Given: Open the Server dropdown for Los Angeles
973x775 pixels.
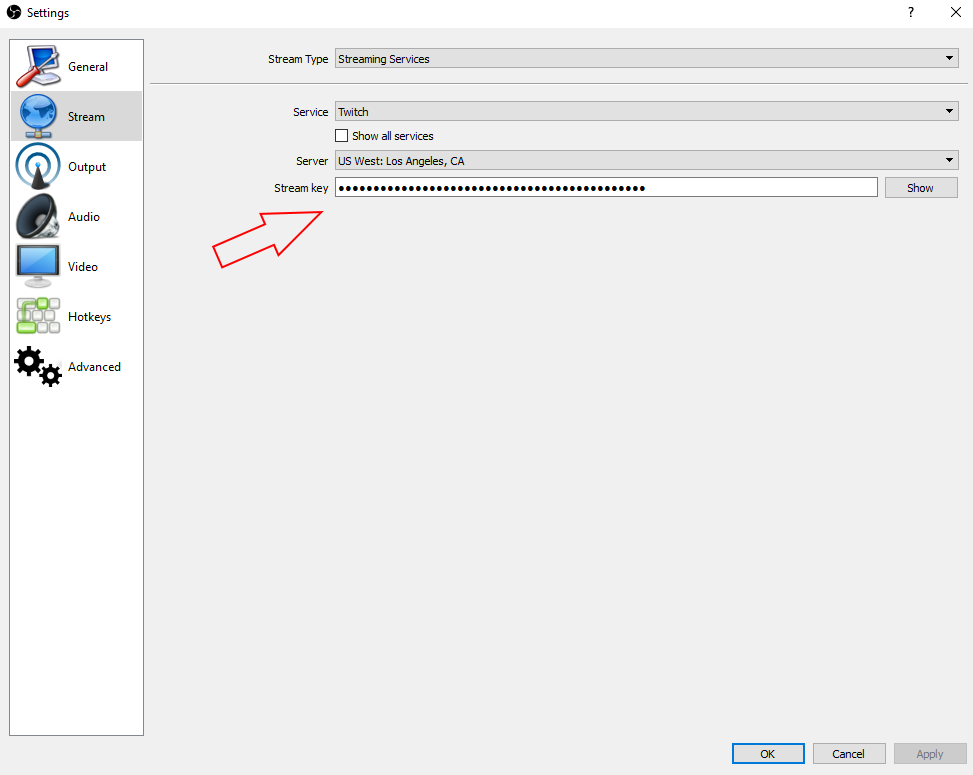Looking at the screenshot, I should [x=647, y=160].
